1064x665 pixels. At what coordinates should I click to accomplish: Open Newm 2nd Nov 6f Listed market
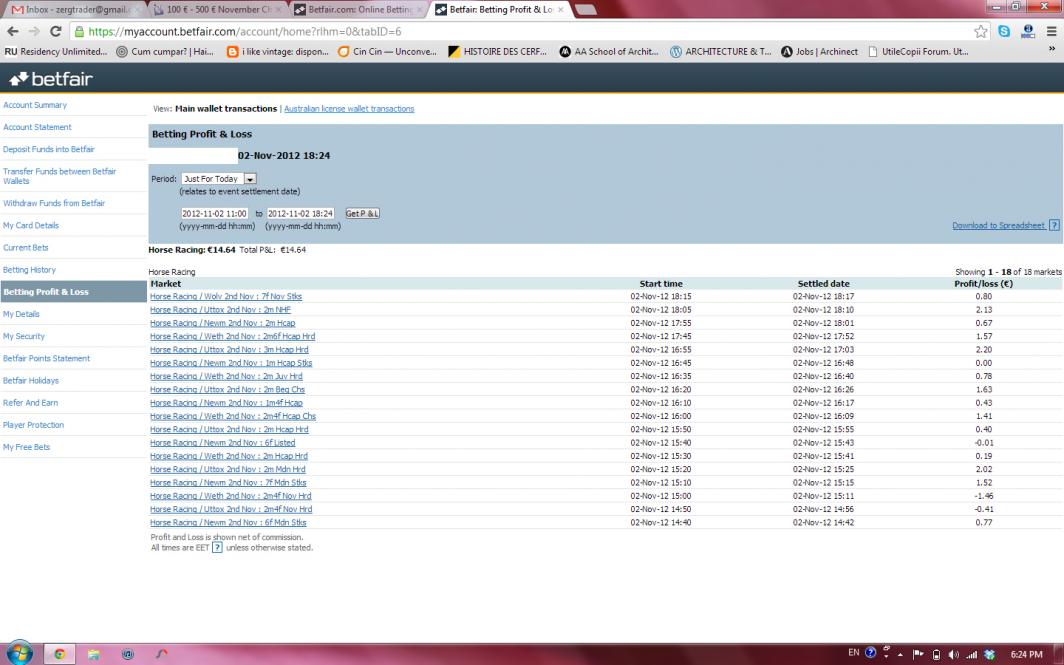coord(223,442)
